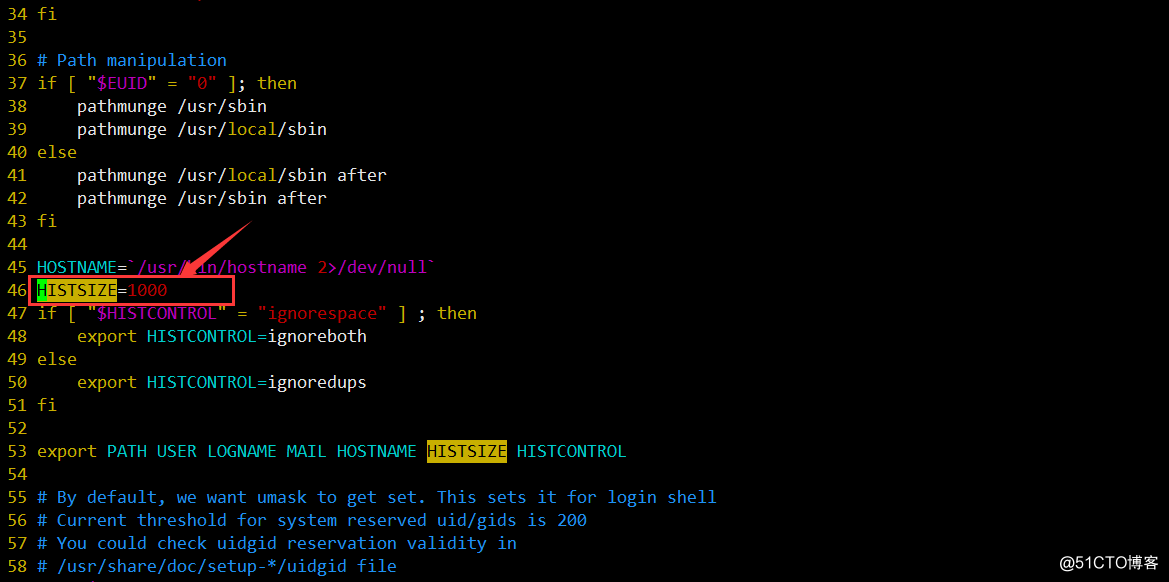
Task: Click the comment '# Path manipulation'
Action: 132,60
